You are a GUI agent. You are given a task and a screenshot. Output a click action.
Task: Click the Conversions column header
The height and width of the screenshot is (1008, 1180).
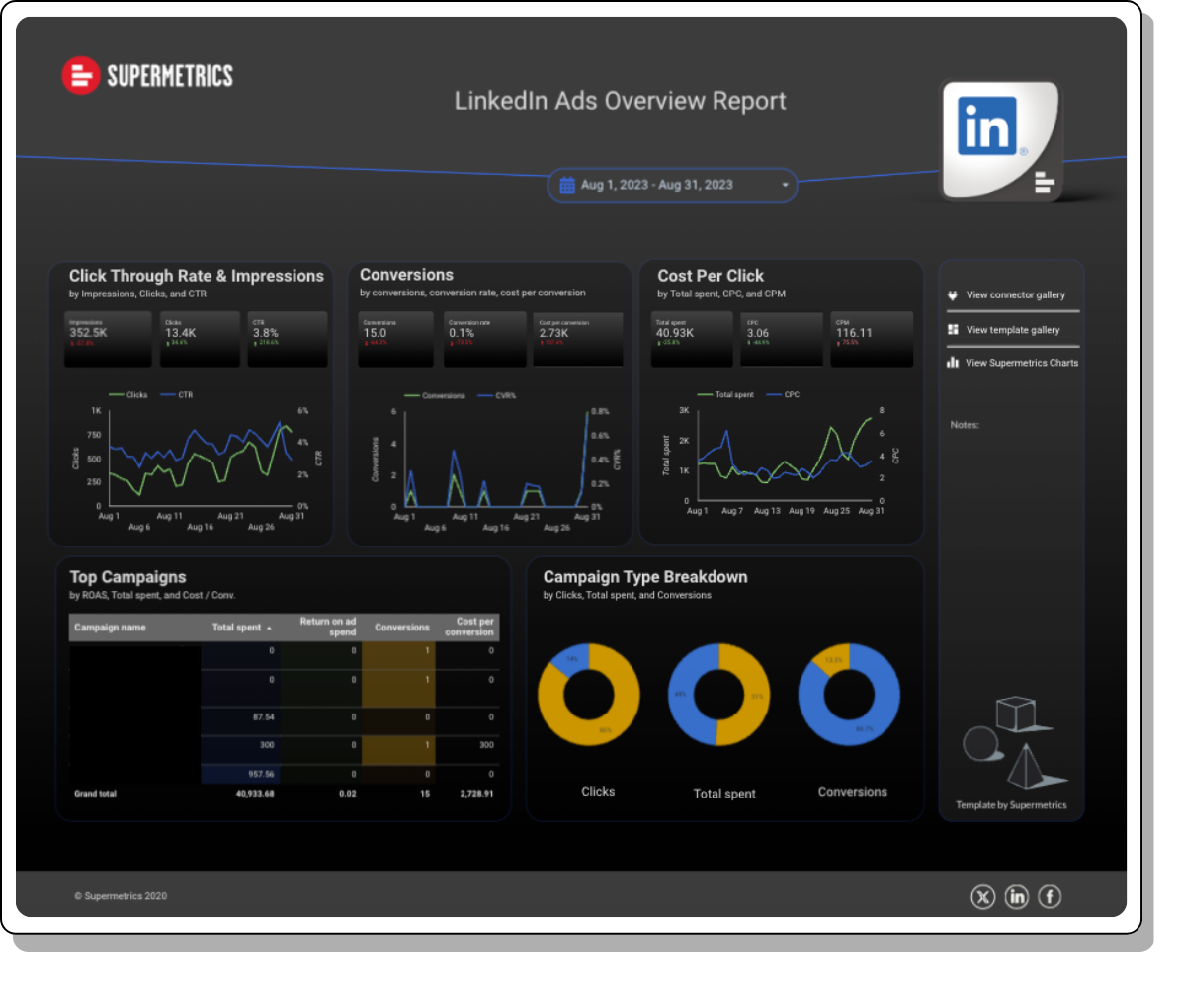[401, 628]
